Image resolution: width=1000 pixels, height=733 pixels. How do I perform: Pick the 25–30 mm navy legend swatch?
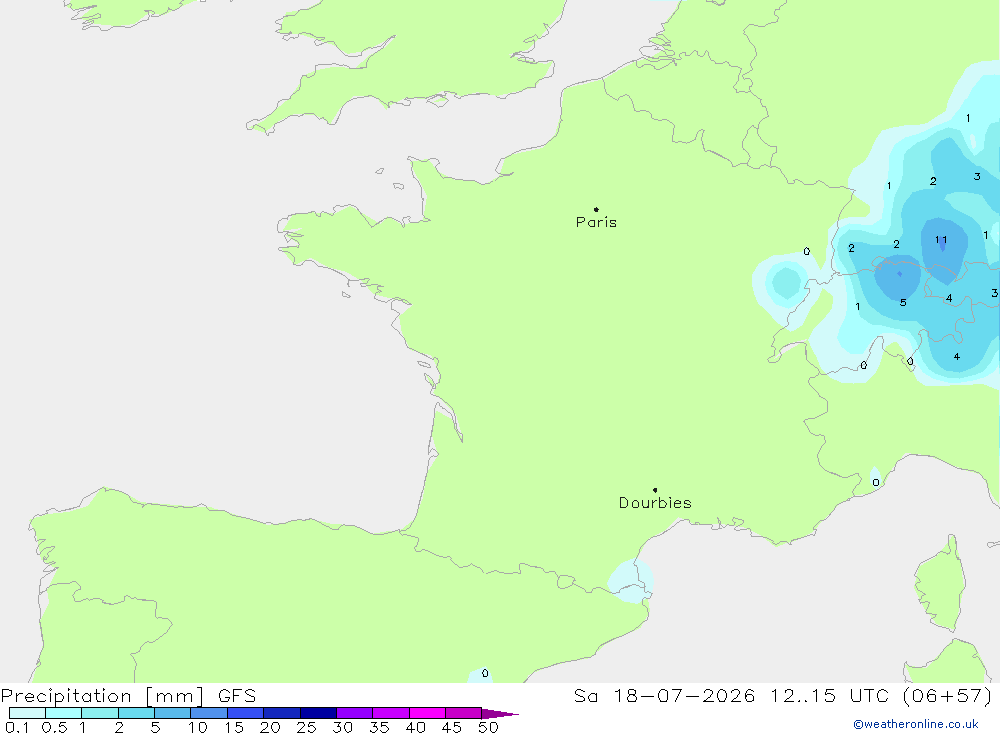318,713
